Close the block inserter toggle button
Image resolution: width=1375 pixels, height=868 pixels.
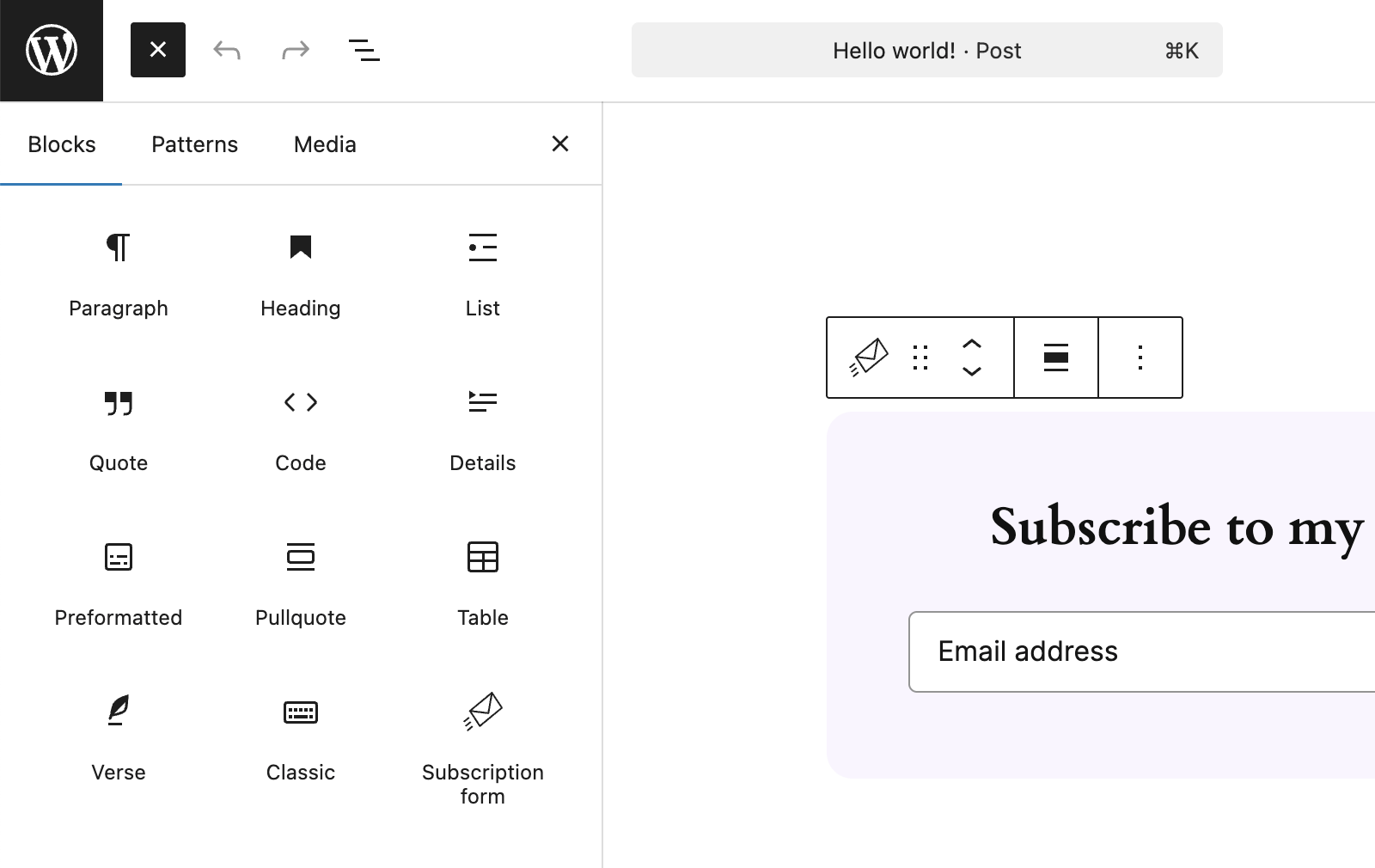(158, 50)
